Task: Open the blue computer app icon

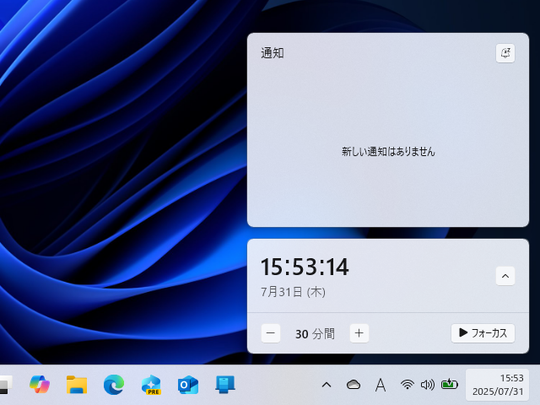Action: coord(225,384)
